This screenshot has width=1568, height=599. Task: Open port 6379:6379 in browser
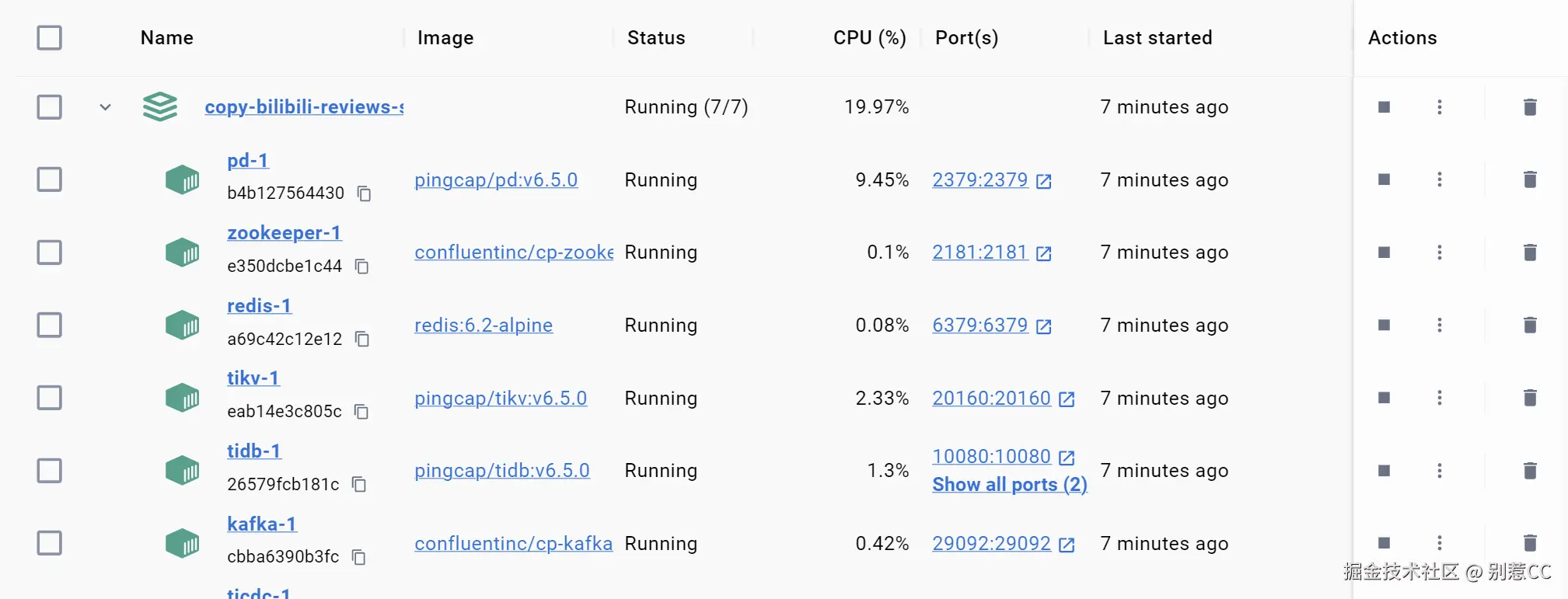(x=981, y=325)
